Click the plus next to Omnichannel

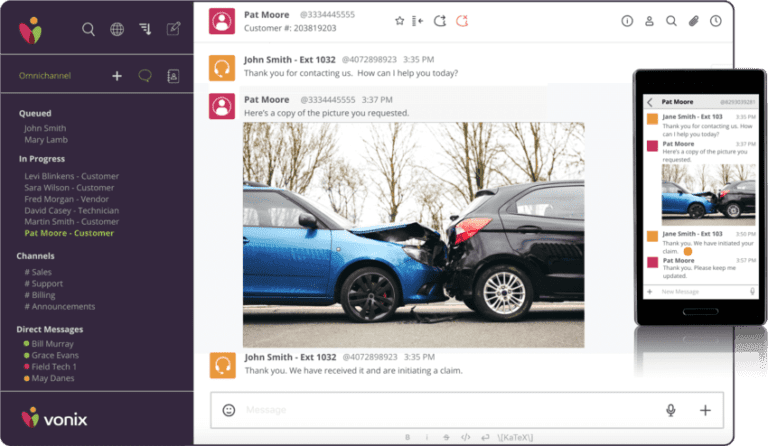pos(117,75)
